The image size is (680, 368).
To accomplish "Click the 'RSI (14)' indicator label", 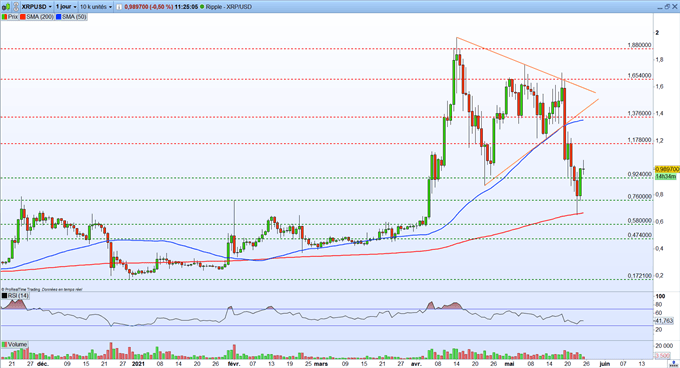I will (x=18, y=296).
